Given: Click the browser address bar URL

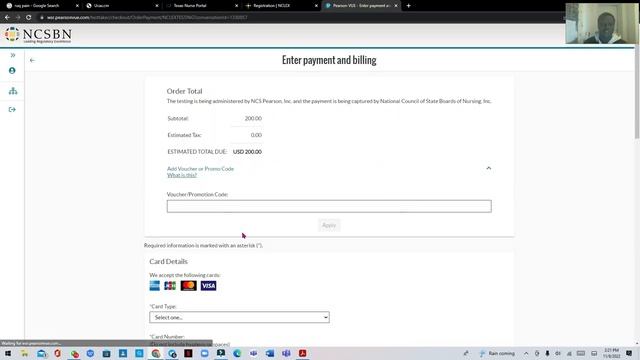Looking at the screenshot, I should [147, 18].
